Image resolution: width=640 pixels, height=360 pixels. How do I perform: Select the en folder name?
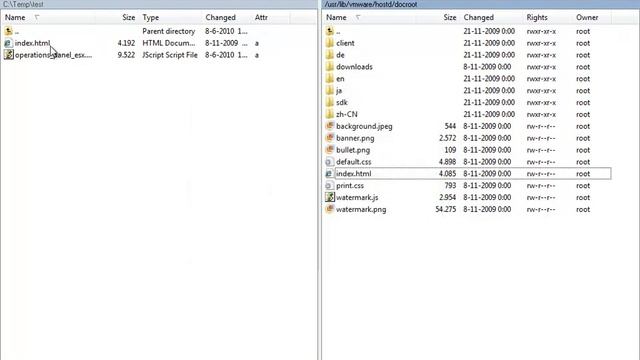pyautogui.click(x=340, y=78)
